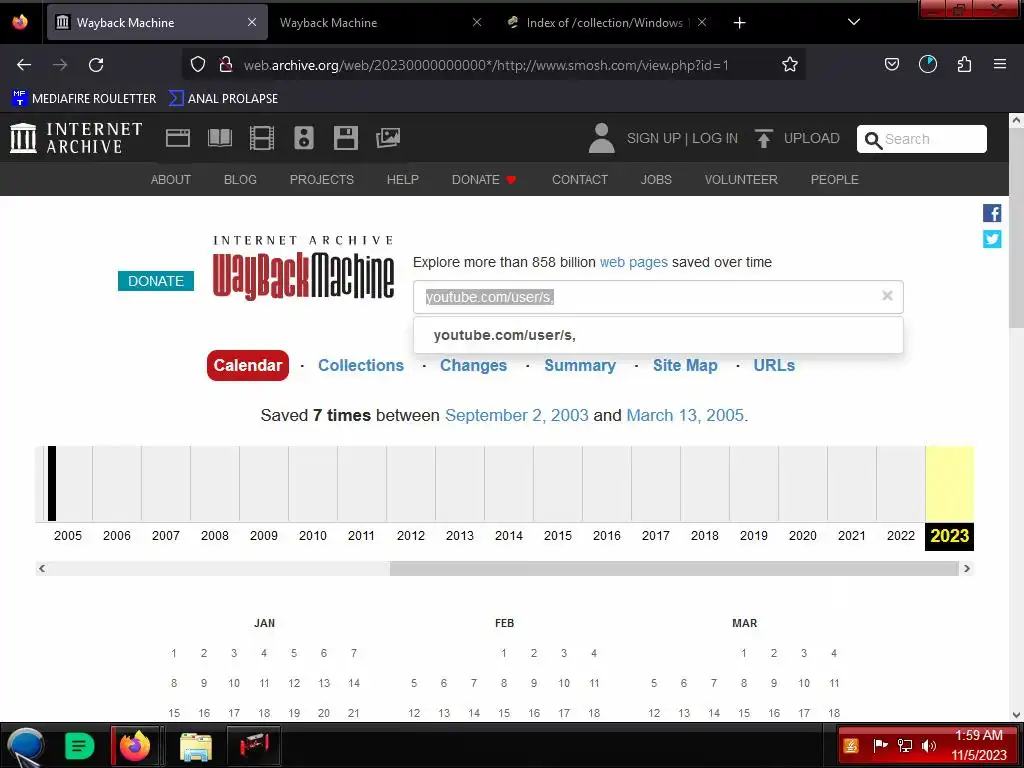Share page via Twitter icon

coord(991,239)
